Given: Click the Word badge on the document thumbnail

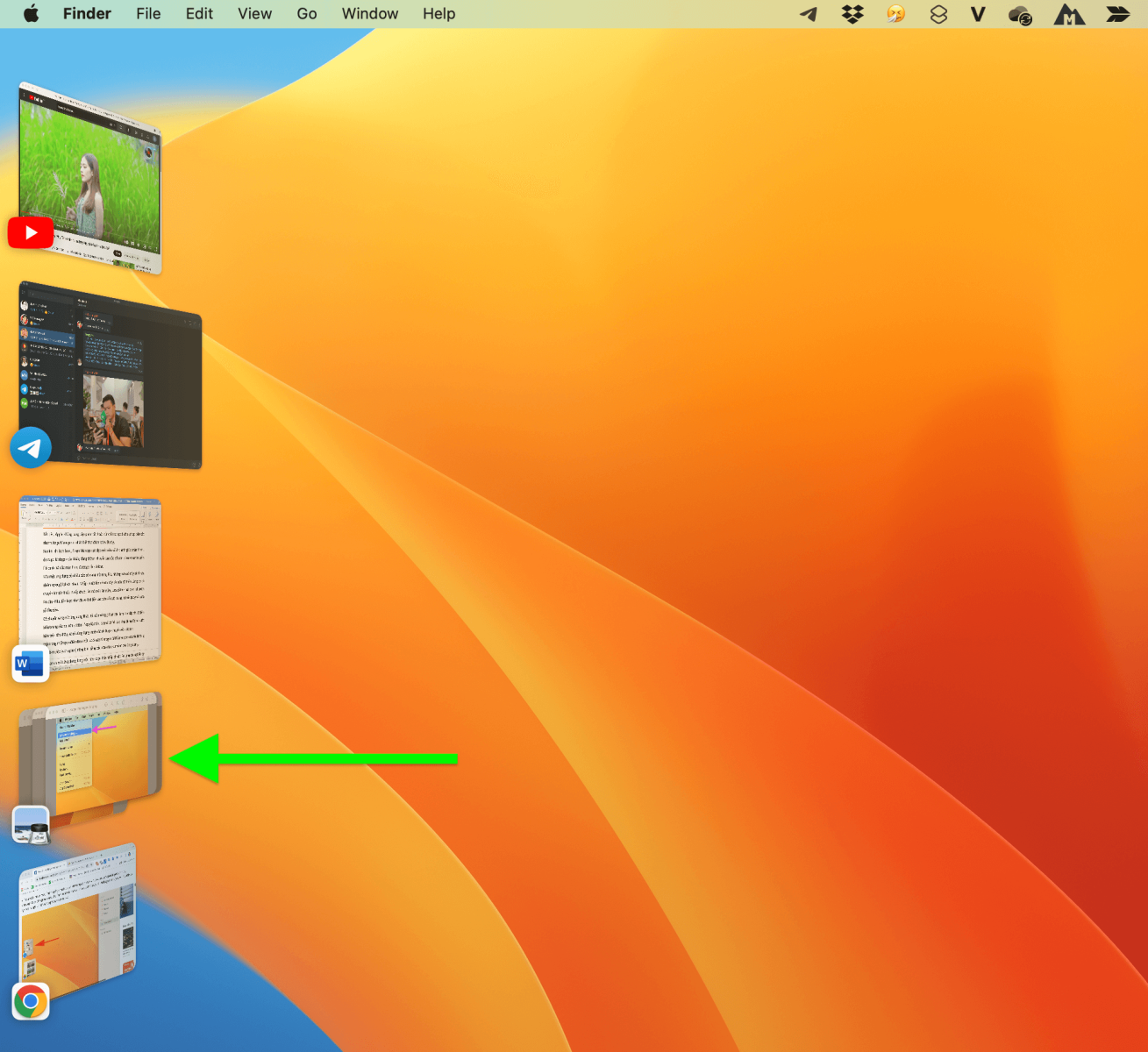Looking at the screenshot, I should click(30, 664).
